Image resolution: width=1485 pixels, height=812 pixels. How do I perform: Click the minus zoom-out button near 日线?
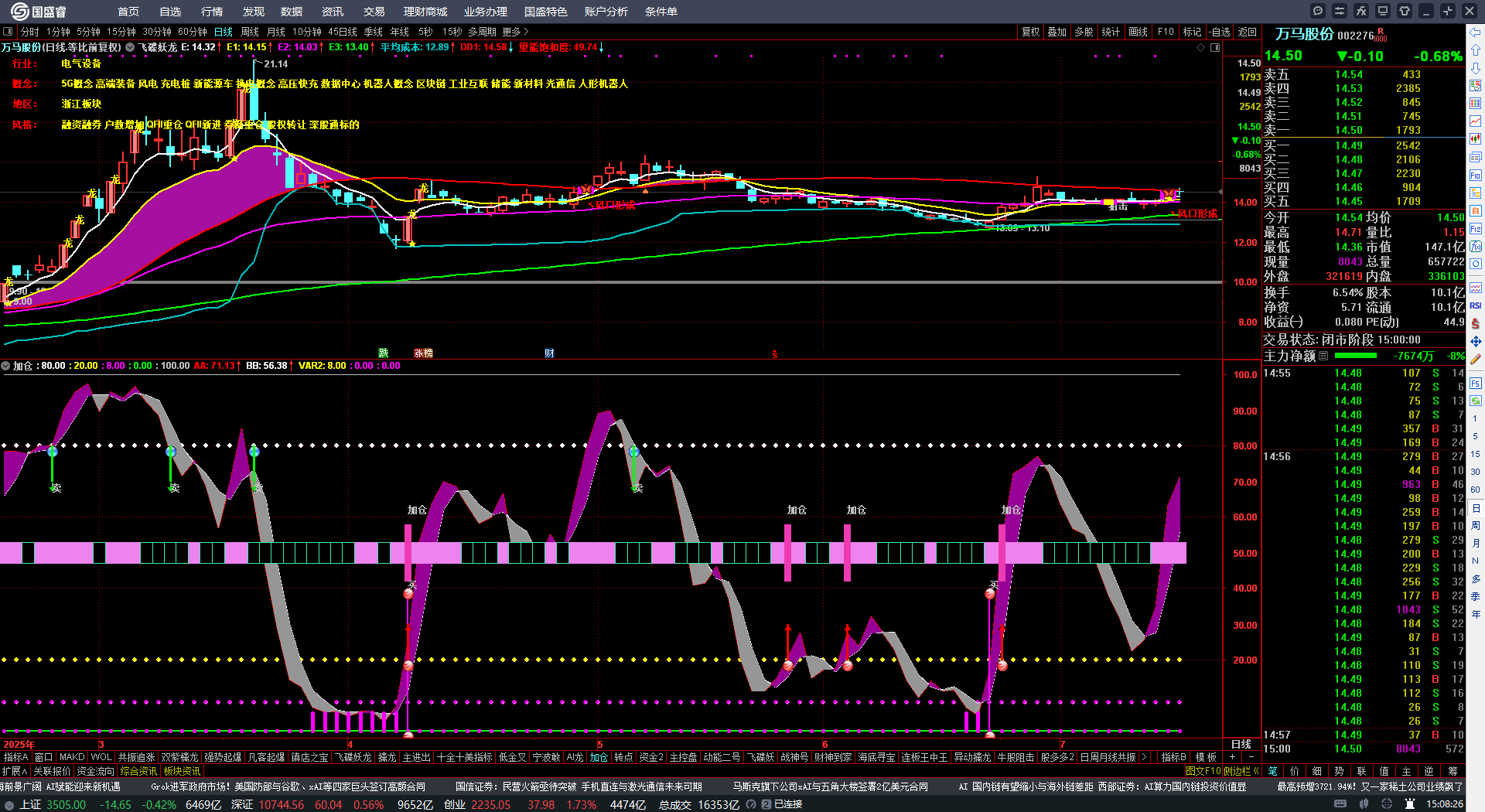click(x=1251, y=757)
